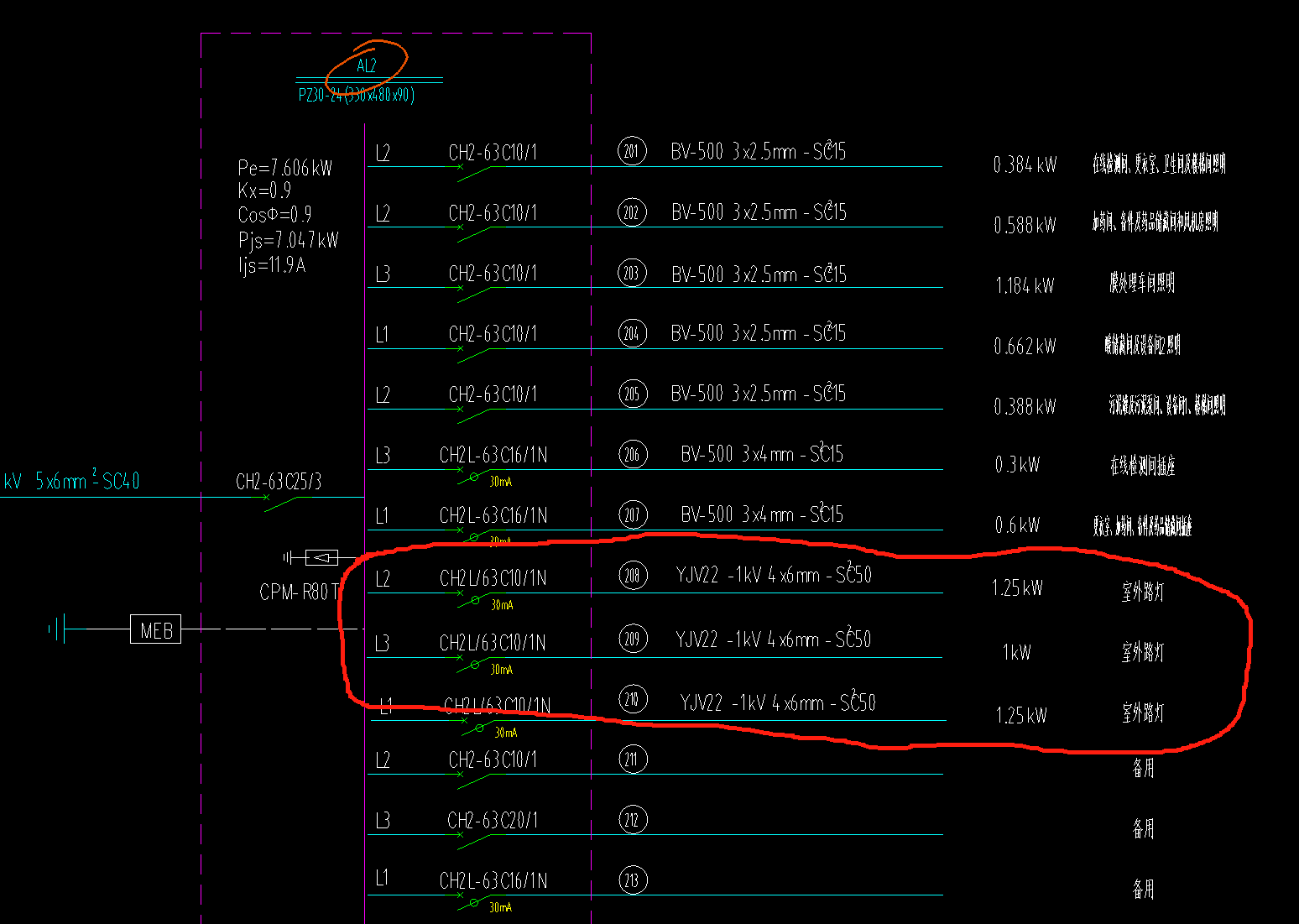Click the CH2-63C25/3 main breaker label
The height and width of the screenshot is (924, 1299).
coord(279,482)
